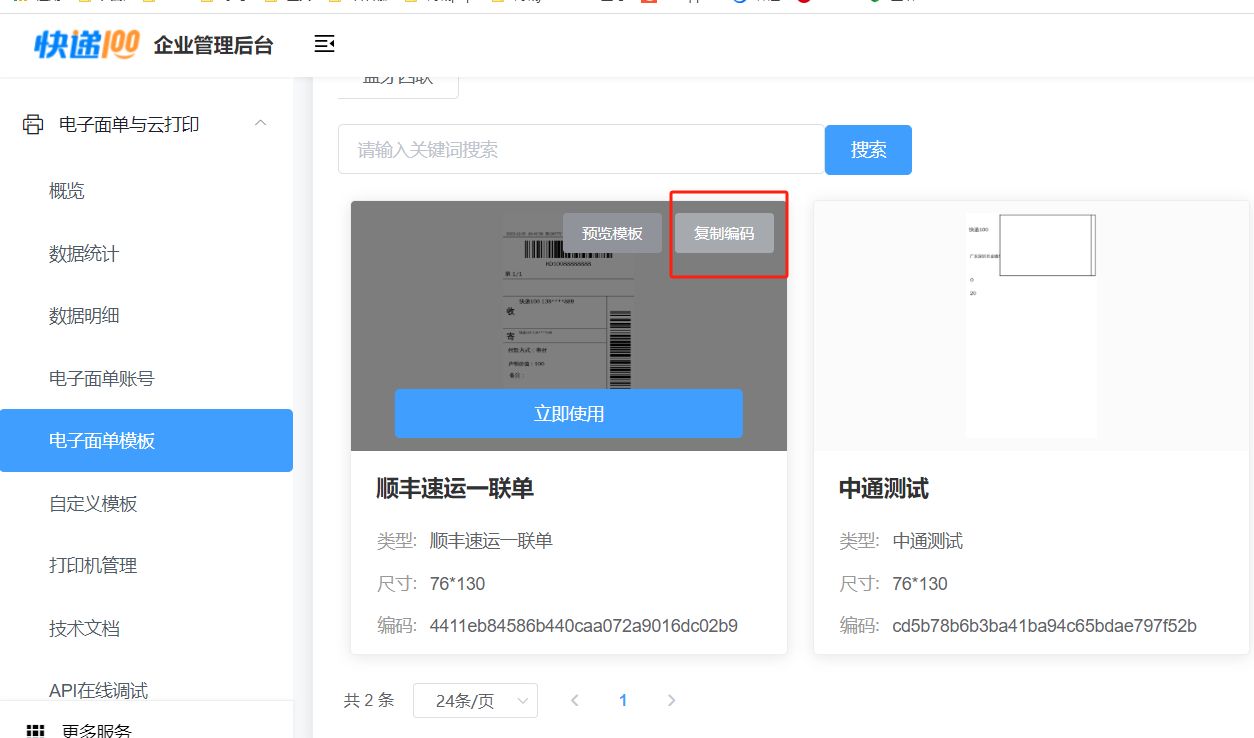Viewport: 1254px width, 738px height.
Task: Click the 复制编码 button
Action: (x=724, y=233)
